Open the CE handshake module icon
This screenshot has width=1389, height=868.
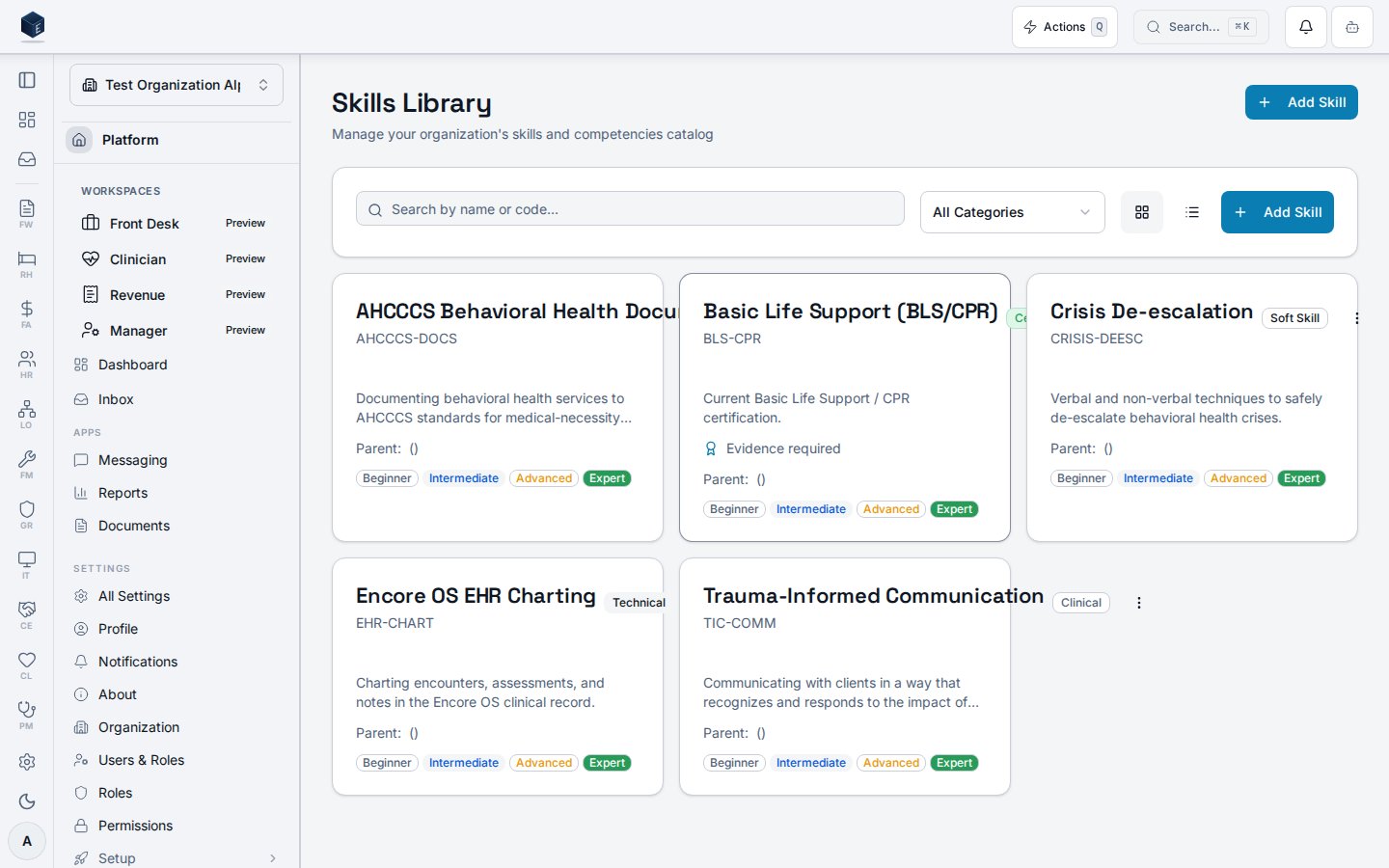click(27, 614)
